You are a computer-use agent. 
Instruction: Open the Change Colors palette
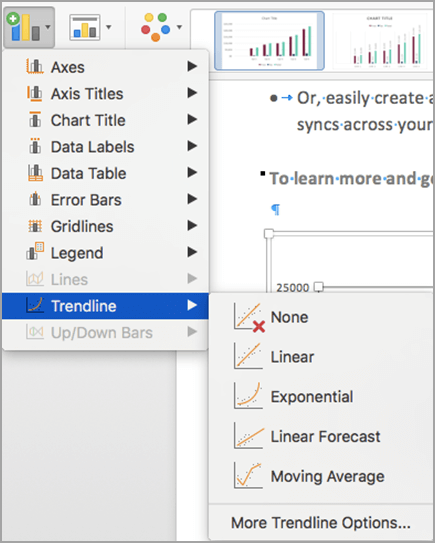tap(161, 27)
